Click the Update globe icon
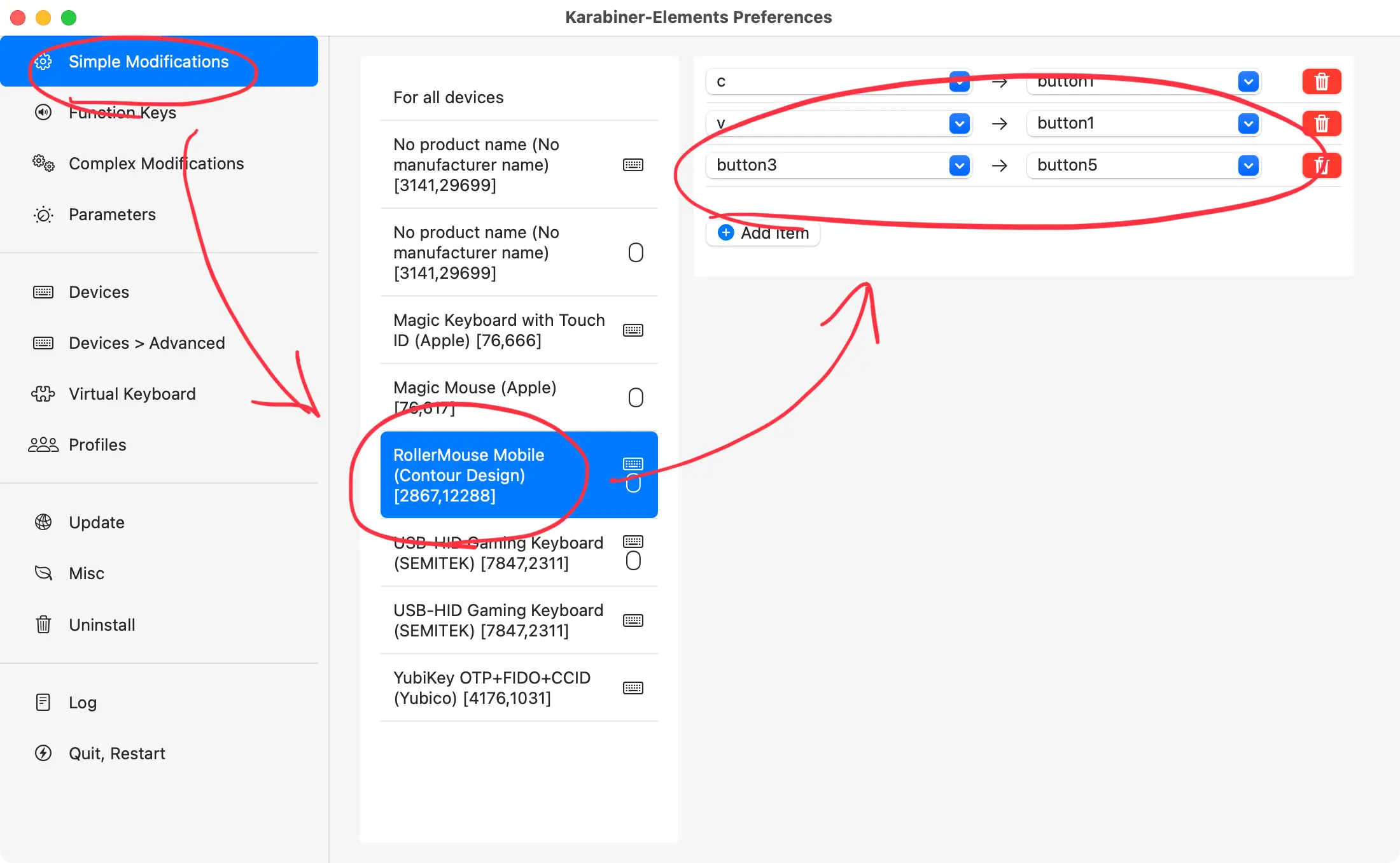Image resolution: width=1400 pixels, height=863 pixels. (43, 523)
